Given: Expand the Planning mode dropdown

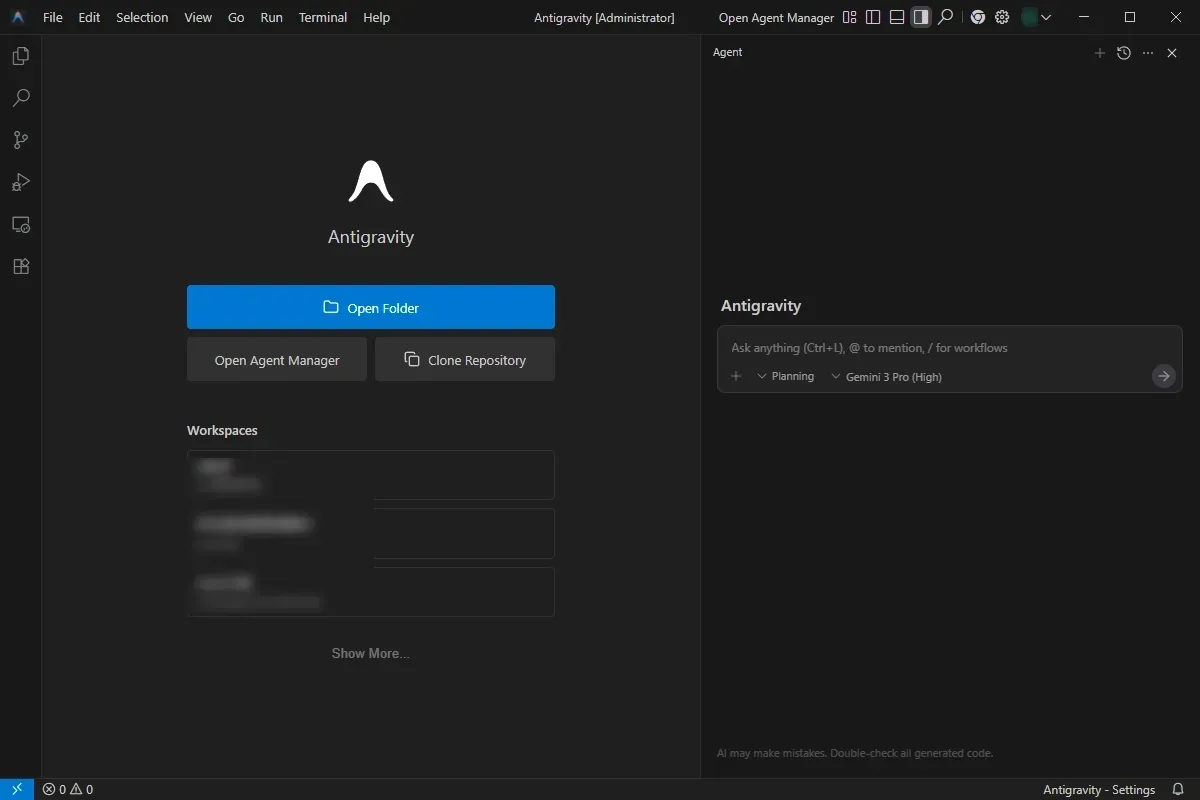Looking at the screenshot, I should 786,377.
